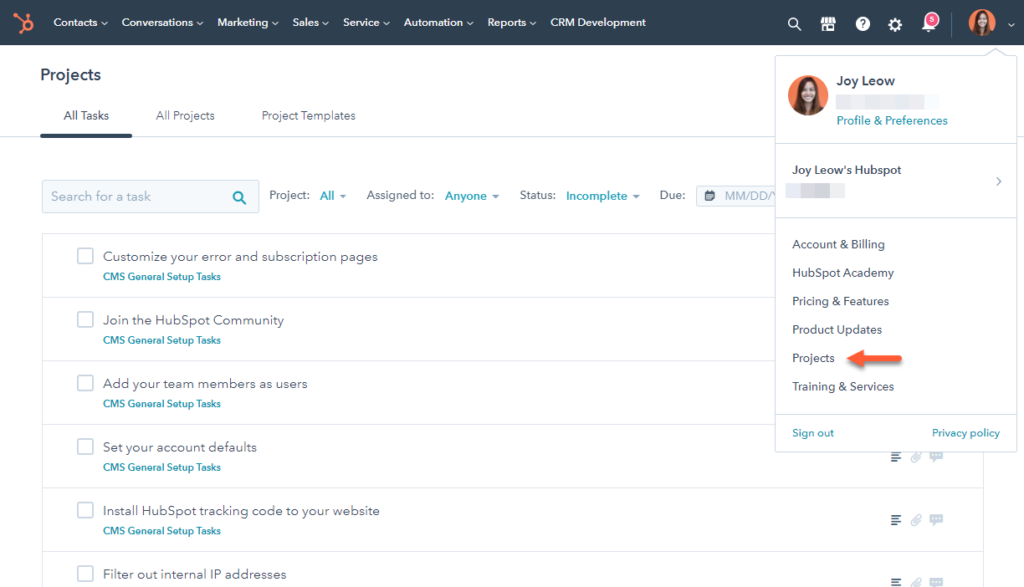Screen dimensions: 1024x587
Task: Check off Customize your error and subscription pages
Action: pyautogui.click(x=86, y=256)
